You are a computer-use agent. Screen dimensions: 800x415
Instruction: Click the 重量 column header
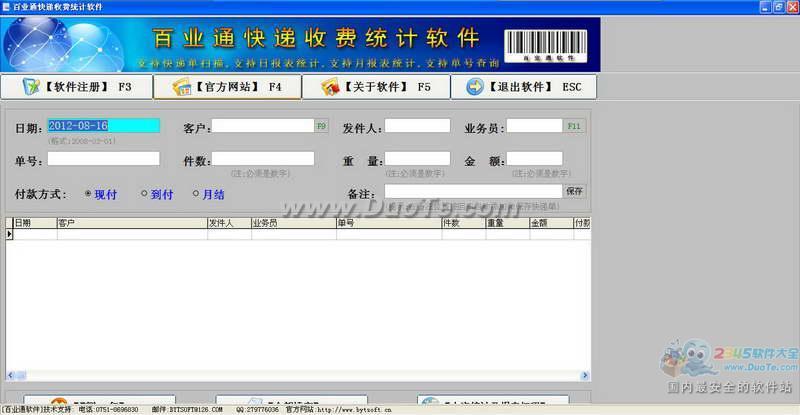pyautogui.click(x=508, y=223)
